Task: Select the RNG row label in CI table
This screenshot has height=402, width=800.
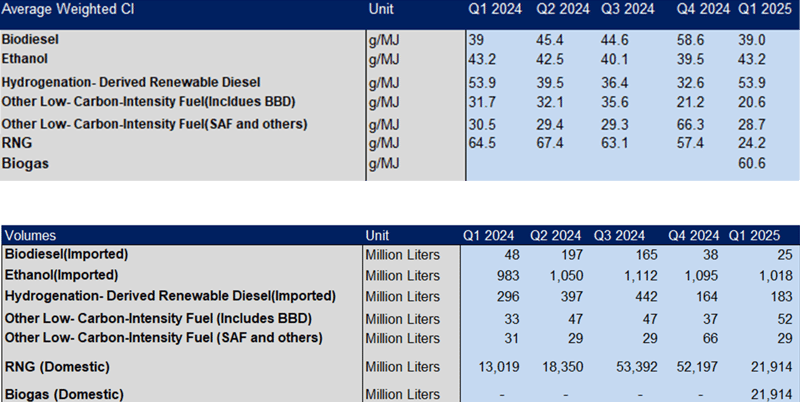Action: pyautogui.click(x=19, y=143)
